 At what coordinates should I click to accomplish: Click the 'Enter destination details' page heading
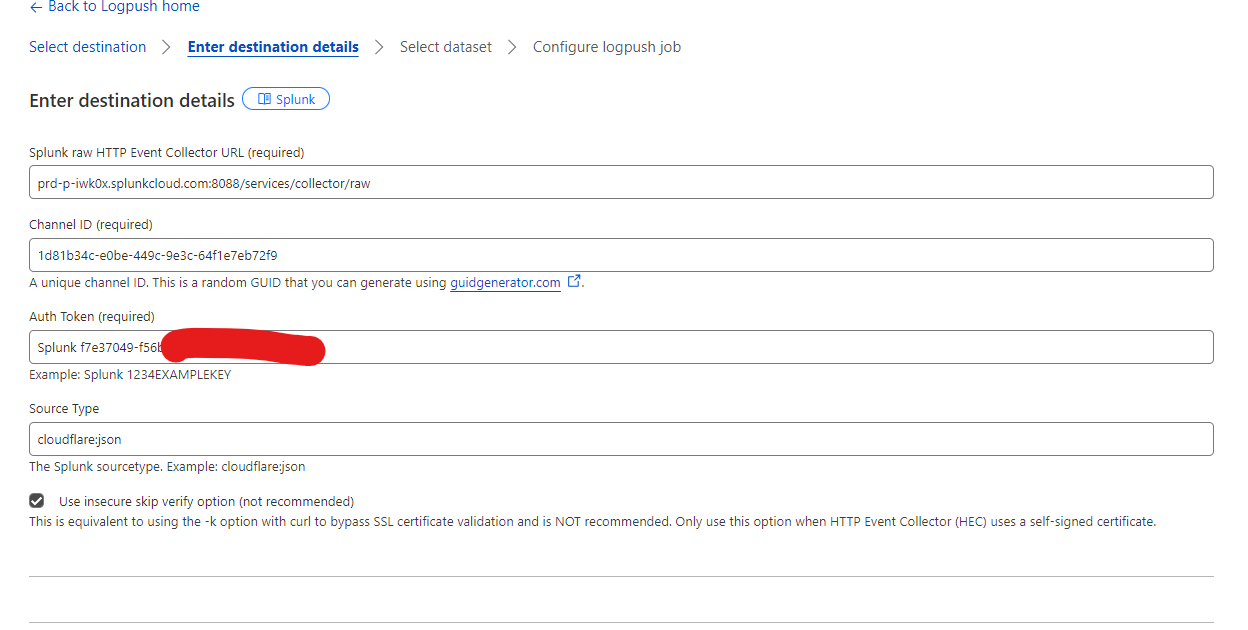pyautogui.click(x=132, y=100)
